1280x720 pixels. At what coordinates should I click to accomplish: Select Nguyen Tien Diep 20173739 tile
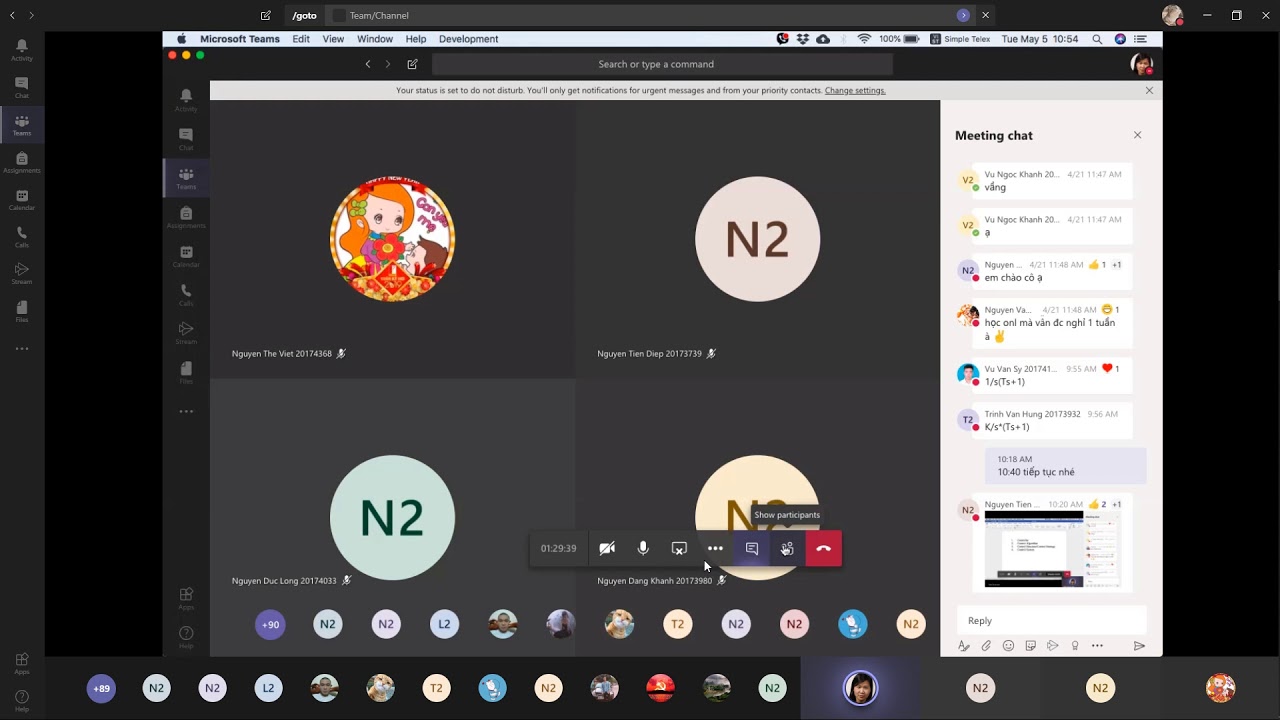tap(758, 239)
